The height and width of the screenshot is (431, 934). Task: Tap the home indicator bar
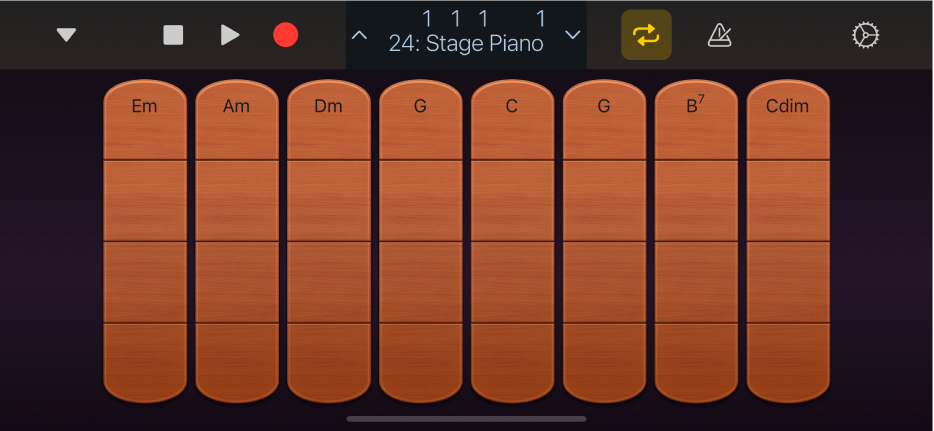pyautogui.click(x=466, y=419)
